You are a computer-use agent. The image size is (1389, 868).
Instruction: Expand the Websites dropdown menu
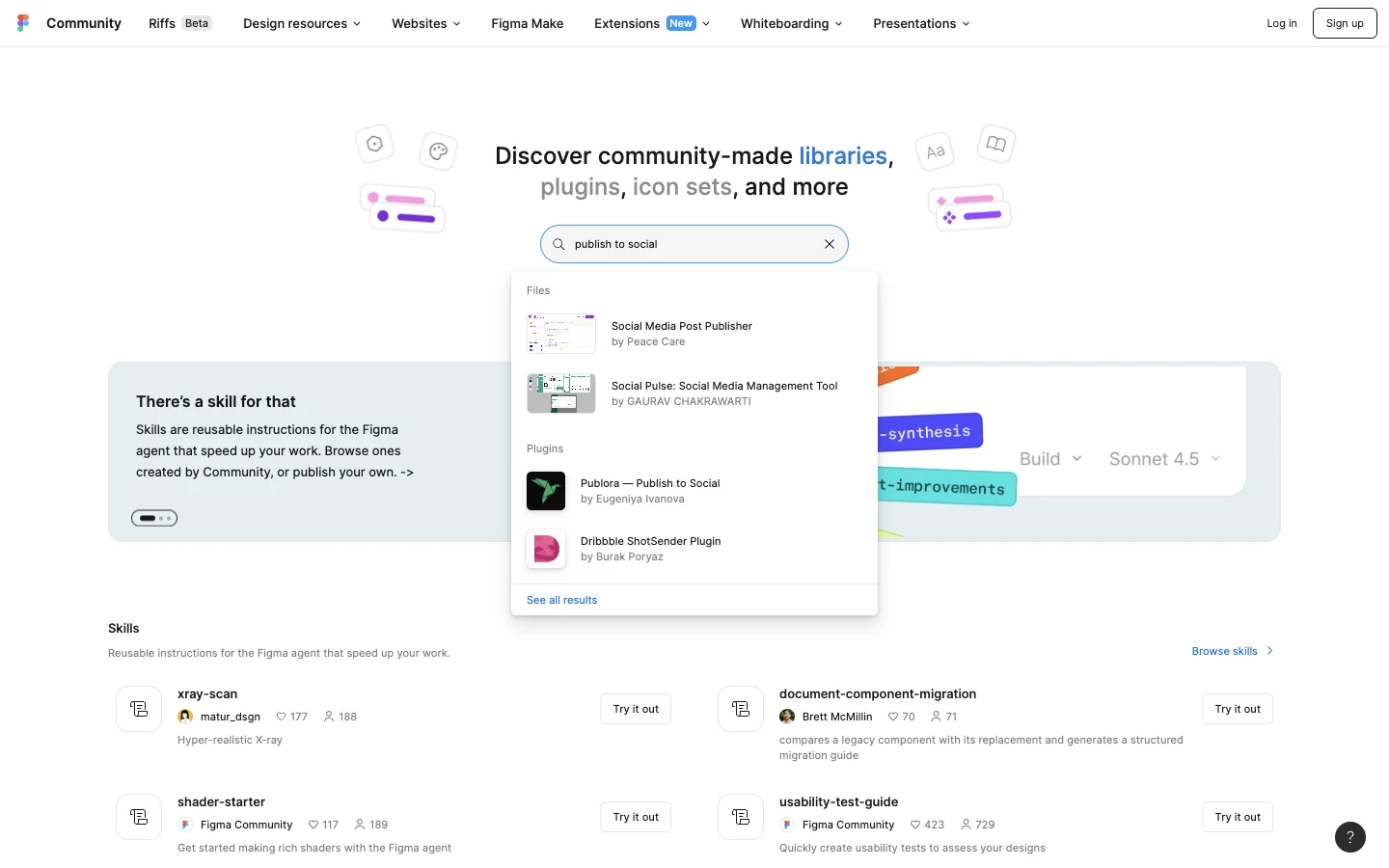(426, 23)
